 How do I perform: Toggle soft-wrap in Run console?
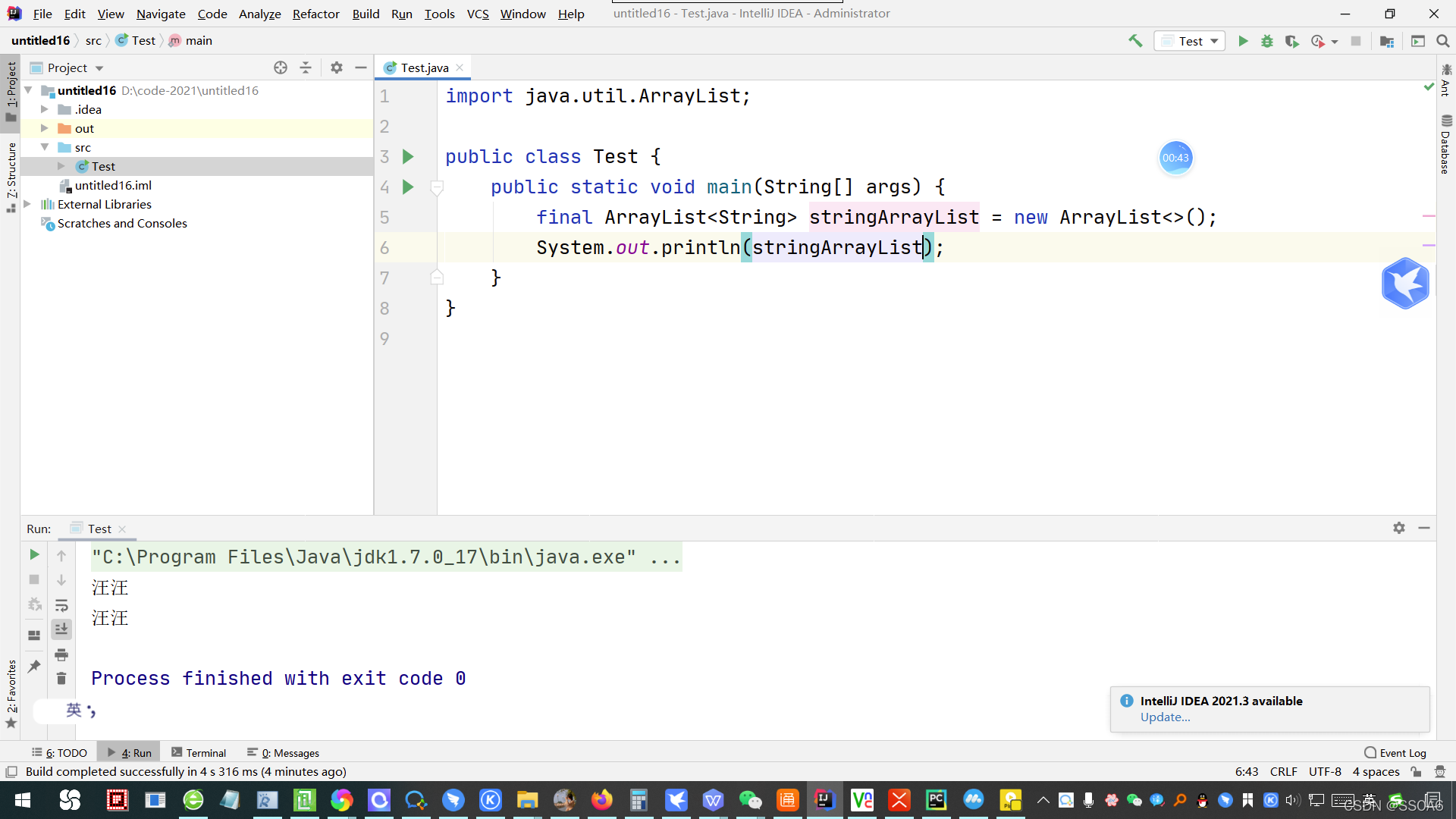tap(61, 605)
